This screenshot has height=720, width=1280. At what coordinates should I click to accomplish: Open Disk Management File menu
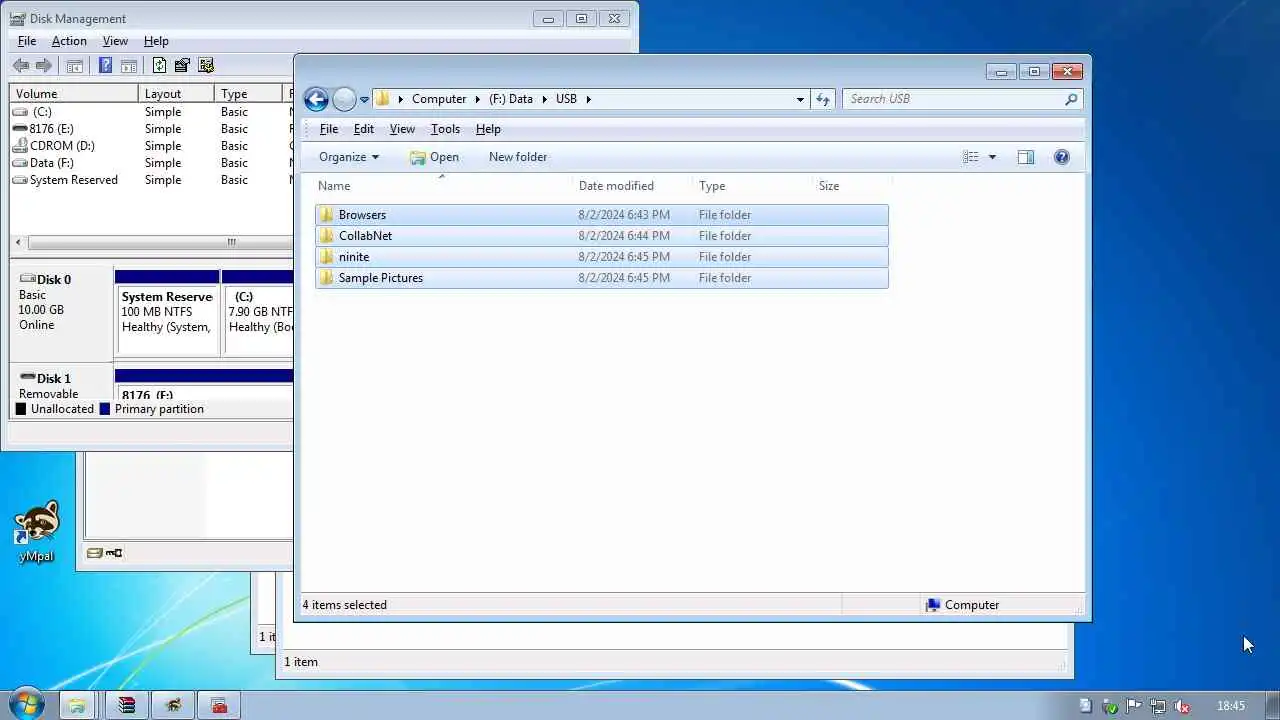[27, 41]
